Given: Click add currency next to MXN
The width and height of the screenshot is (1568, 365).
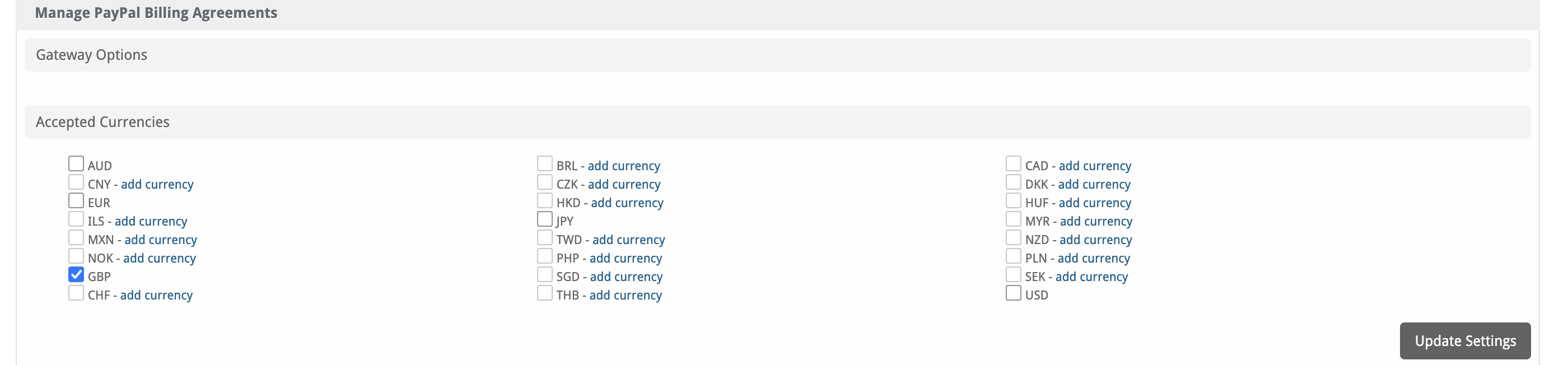Looking at the screenshot, I should (x=161, y=240).
